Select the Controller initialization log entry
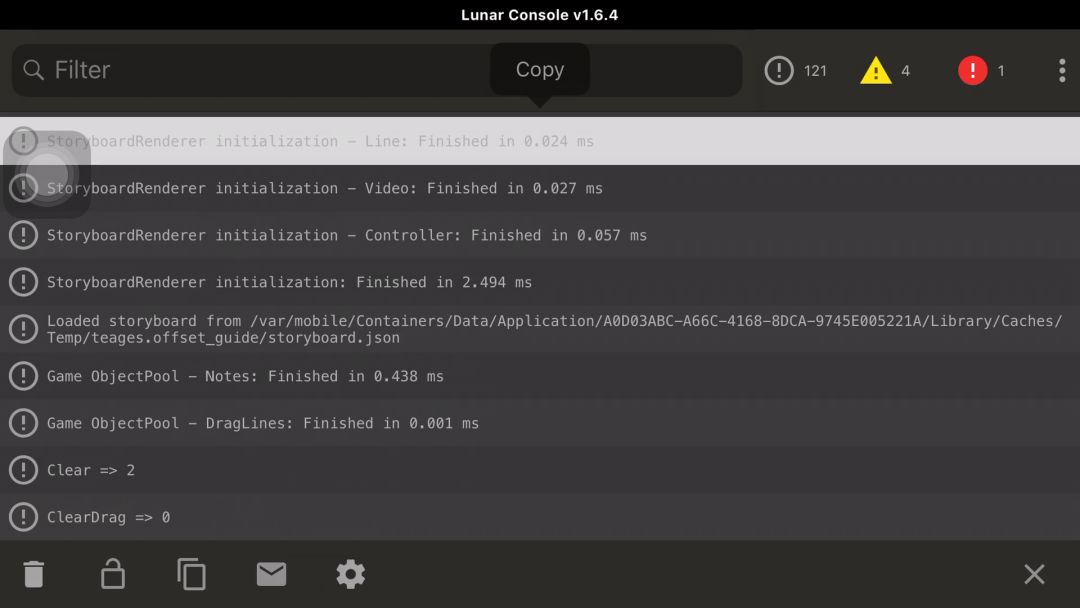Viewport: 1080px width, 608px height. click(x=540, y=235)
